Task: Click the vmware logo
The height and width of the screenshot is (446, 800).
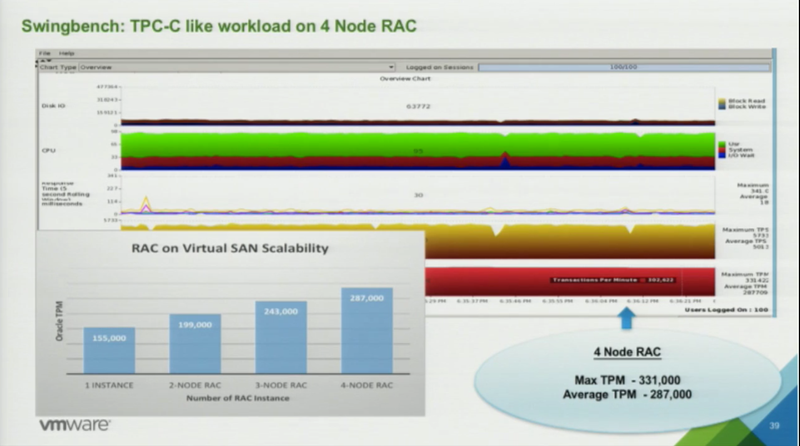Action: (x=75, y=425)
